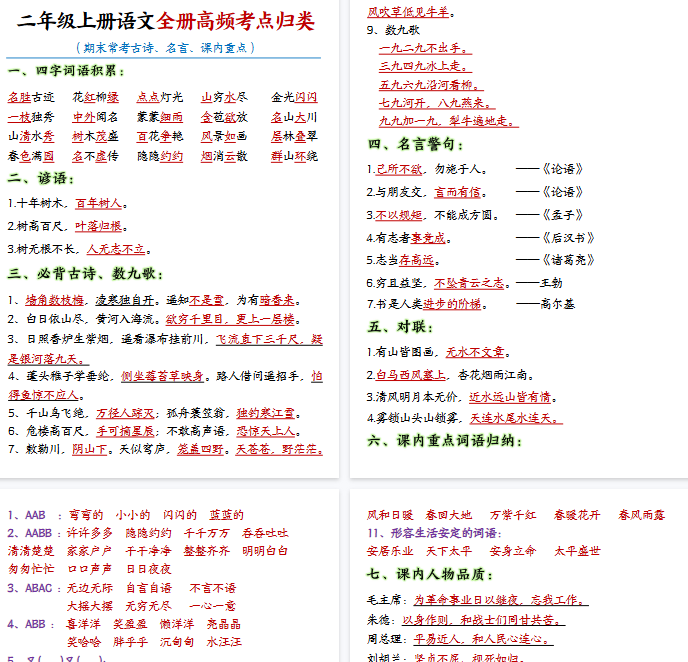Click the word '万紫千红'

513,515
